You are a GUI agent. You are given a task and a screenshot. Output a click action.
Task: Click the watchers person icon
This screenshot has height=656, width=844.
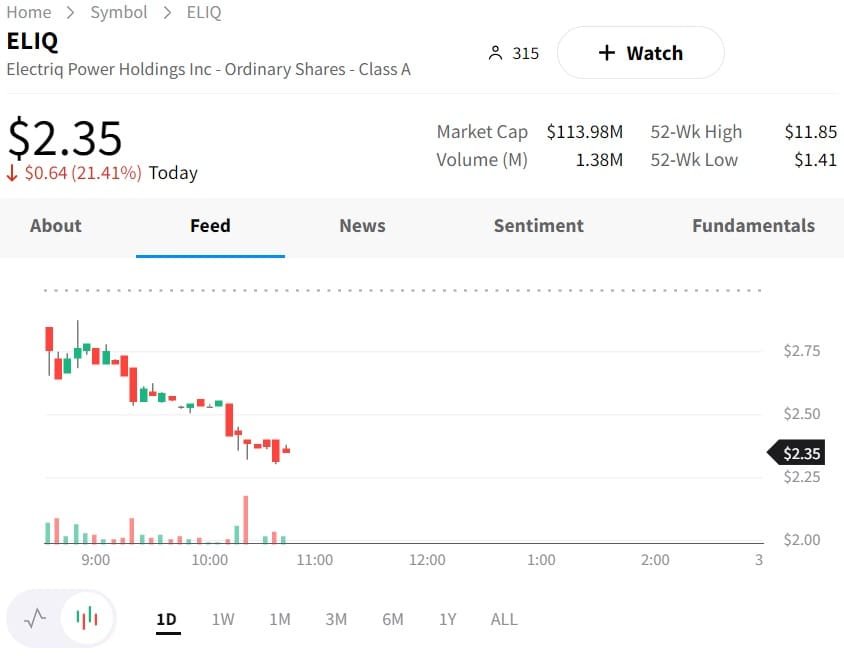click(495, 53)
